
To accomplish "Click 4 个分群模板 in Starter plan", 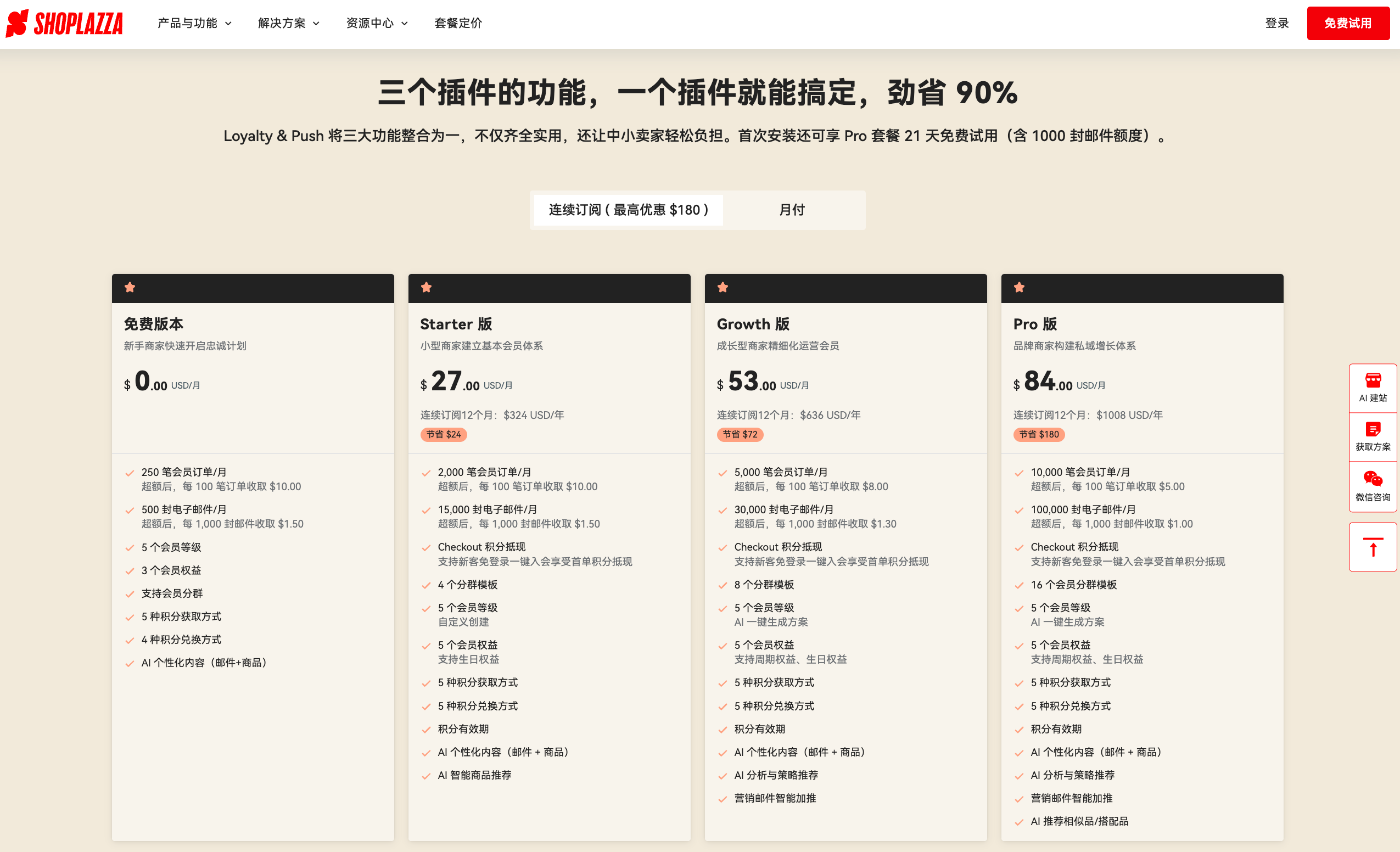I will pyautogui.click(x=468, y=585).
